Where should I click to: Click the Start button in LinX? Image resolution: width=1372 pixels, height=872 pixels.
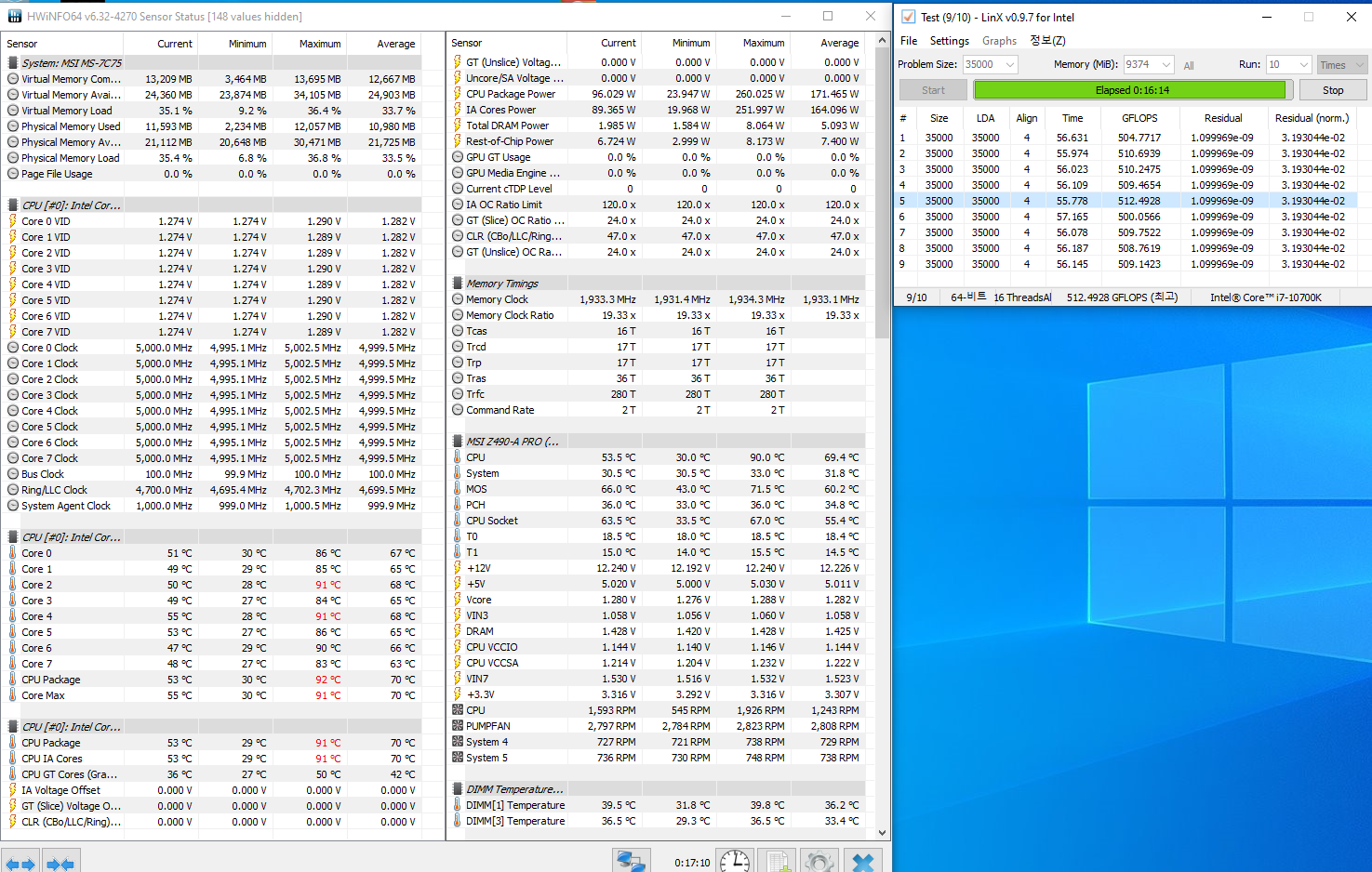pyautogui.click(x=933, y=90)
